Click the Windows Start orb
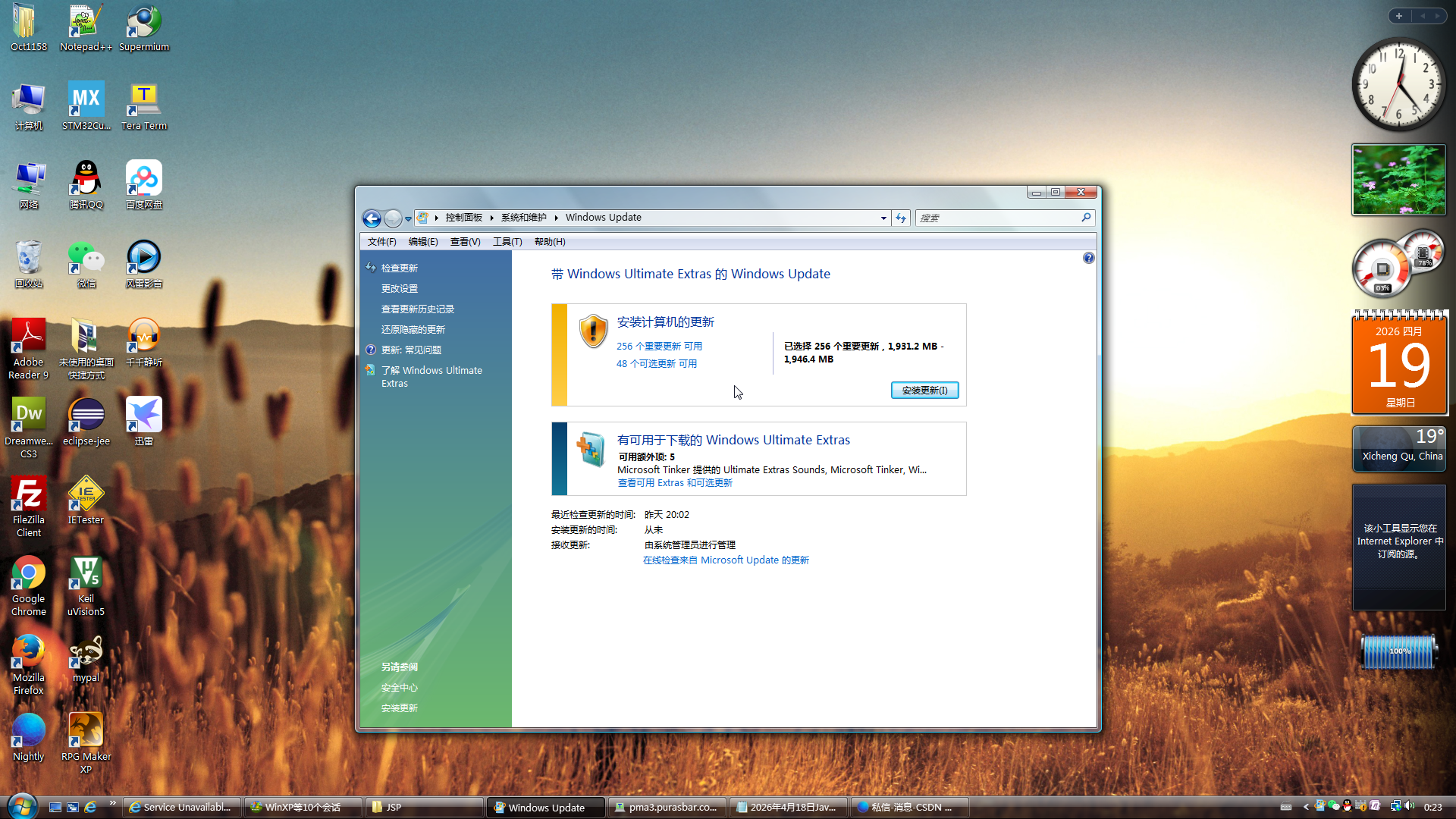 click(21, 805)
